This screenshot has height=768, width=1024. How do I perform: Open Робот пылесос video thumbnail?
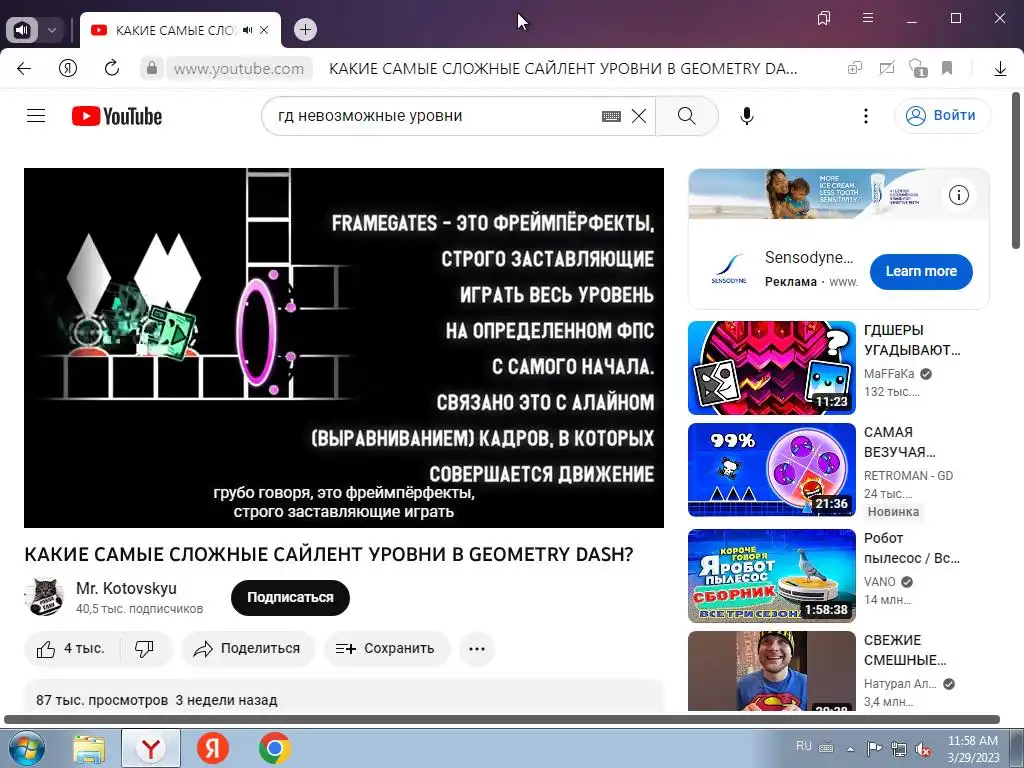click(x=771, y=575)
